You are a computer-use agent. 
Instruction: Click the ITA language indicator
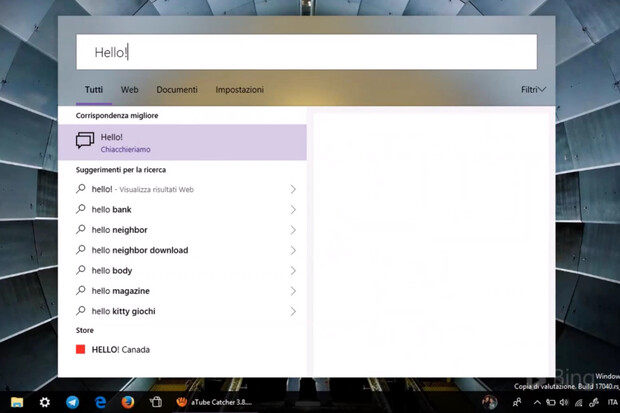pyautogui.click(x=612, y=402)
